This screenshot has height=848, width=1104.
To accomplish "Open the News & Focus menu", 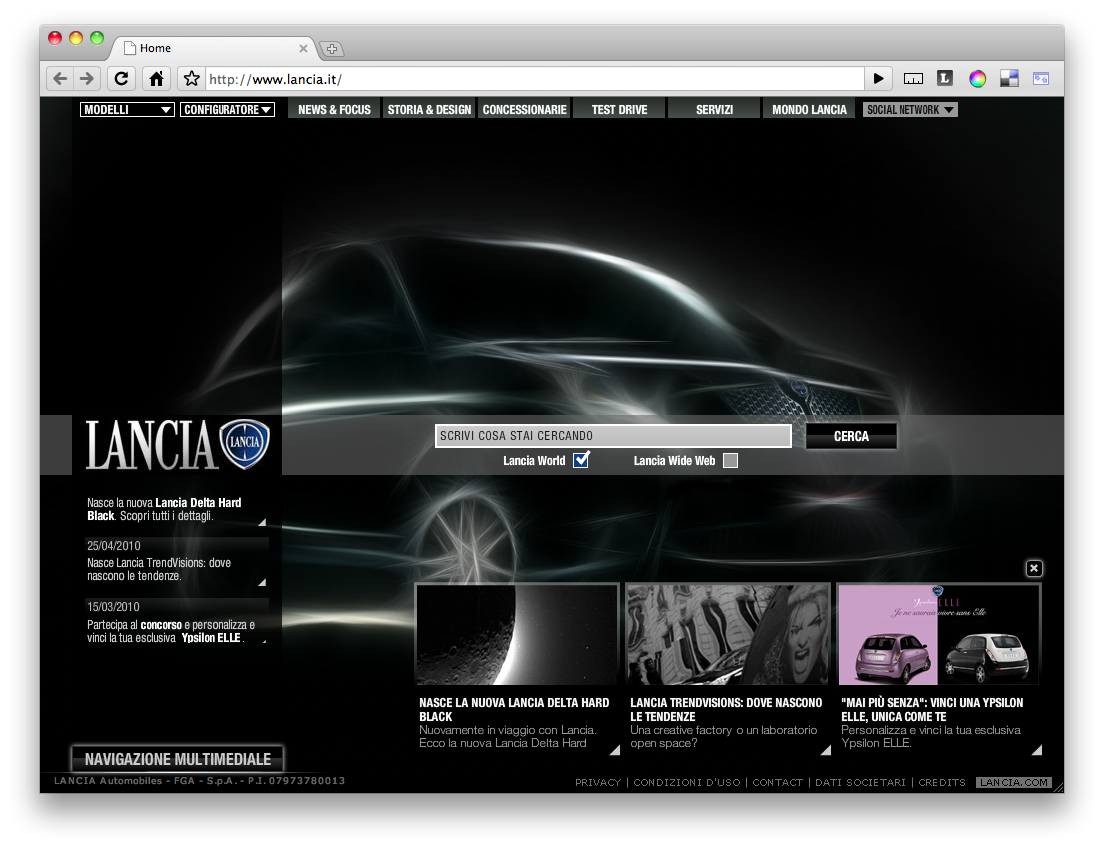I will pyautogui.click(x=334, y=109).
